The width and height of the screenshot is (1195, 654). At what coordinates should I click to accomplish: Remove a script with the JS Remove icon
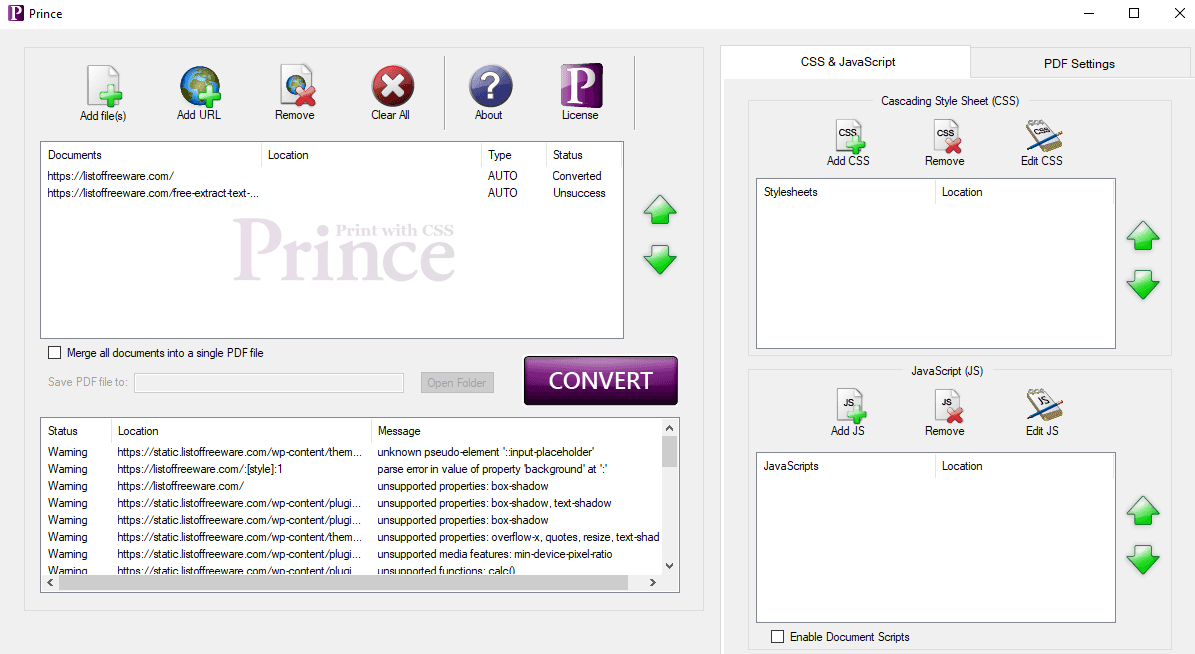(x=947, y=406)
